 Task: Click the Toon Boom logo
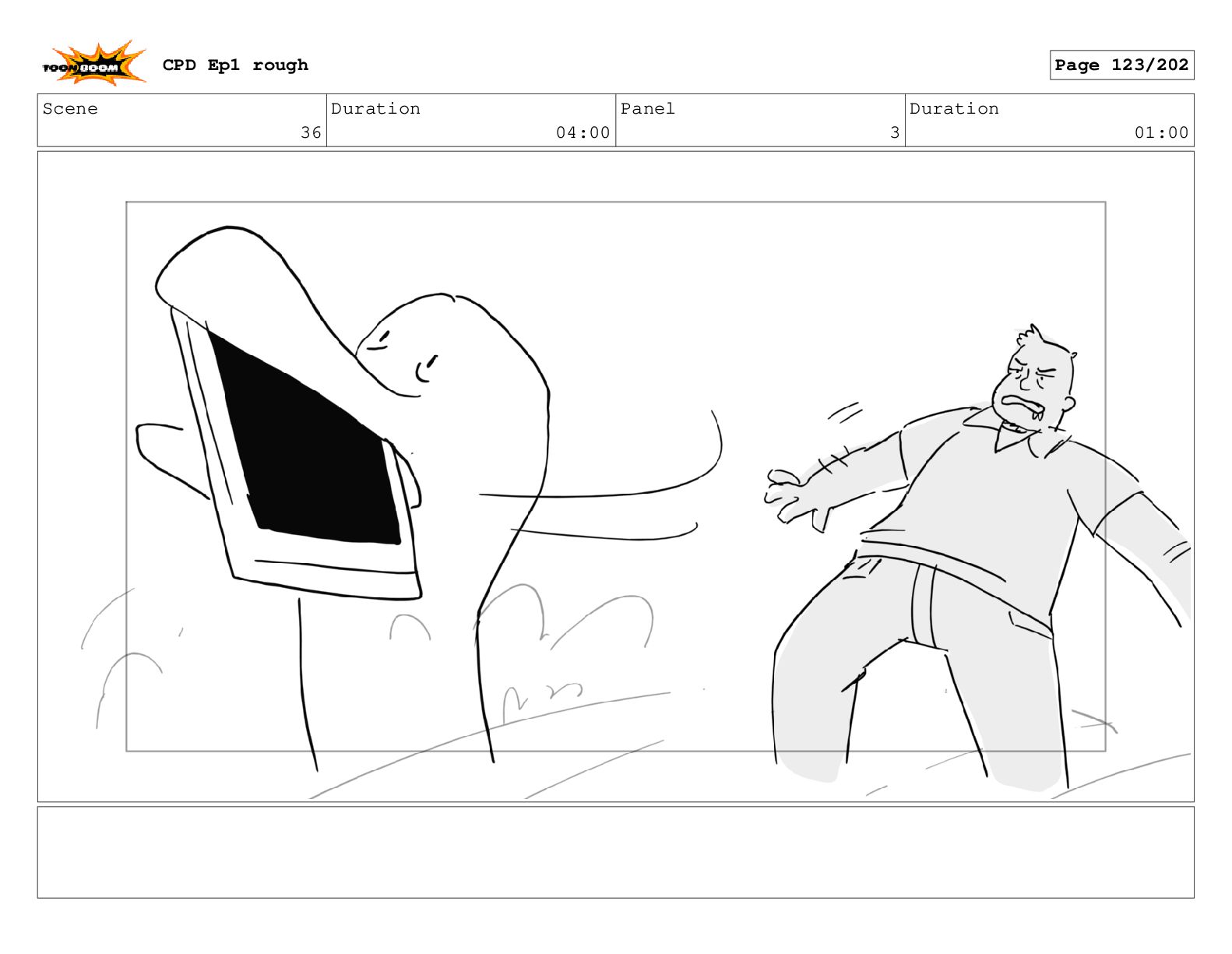(x=93, y=64)
